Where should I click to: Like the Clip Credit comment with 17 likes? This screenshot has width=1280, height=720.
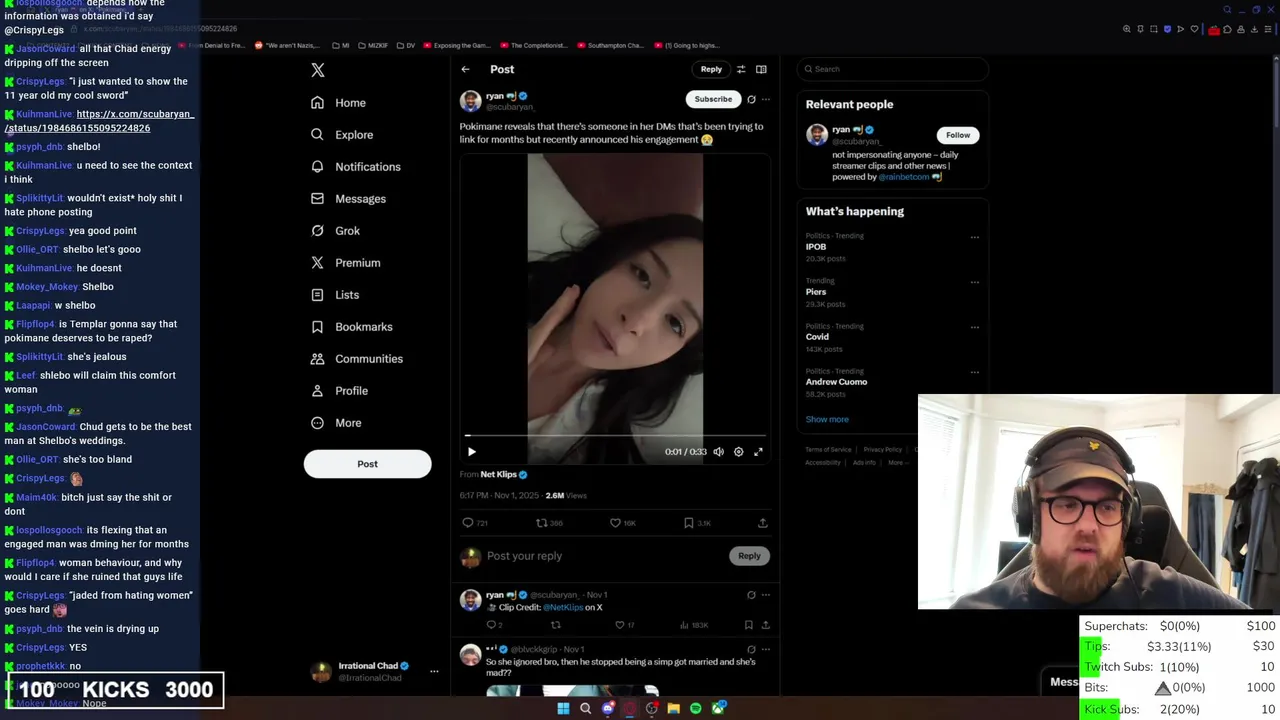tap(624, 625)
